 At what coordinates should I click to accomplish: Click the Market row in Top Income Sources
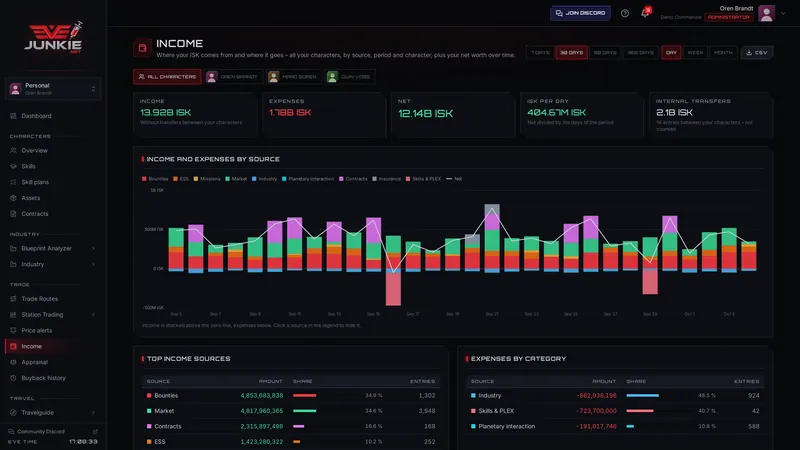coord(291,411)
